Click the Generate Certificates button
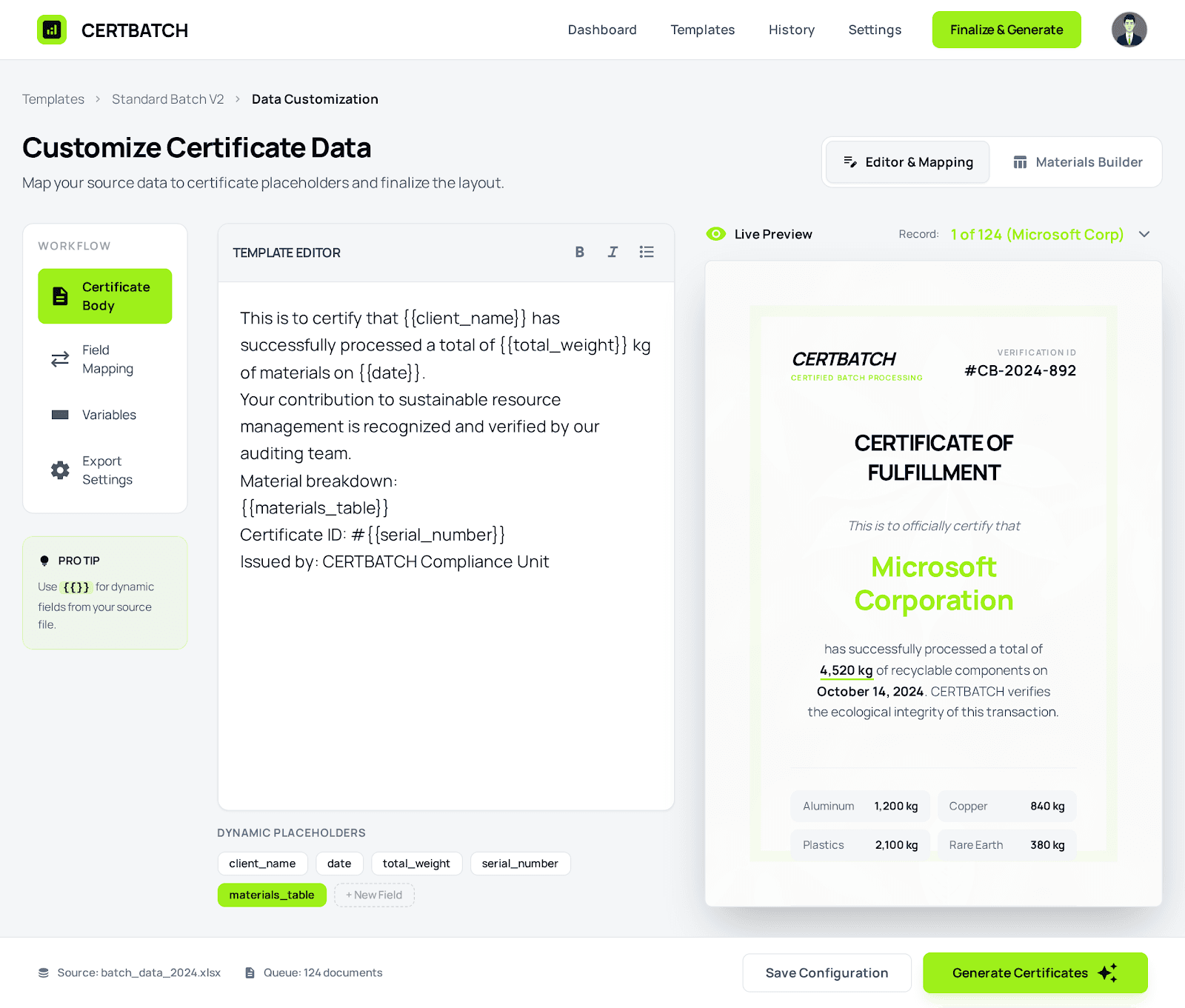Screen dimensions: 1185x1008 [x=1035, y=972]
